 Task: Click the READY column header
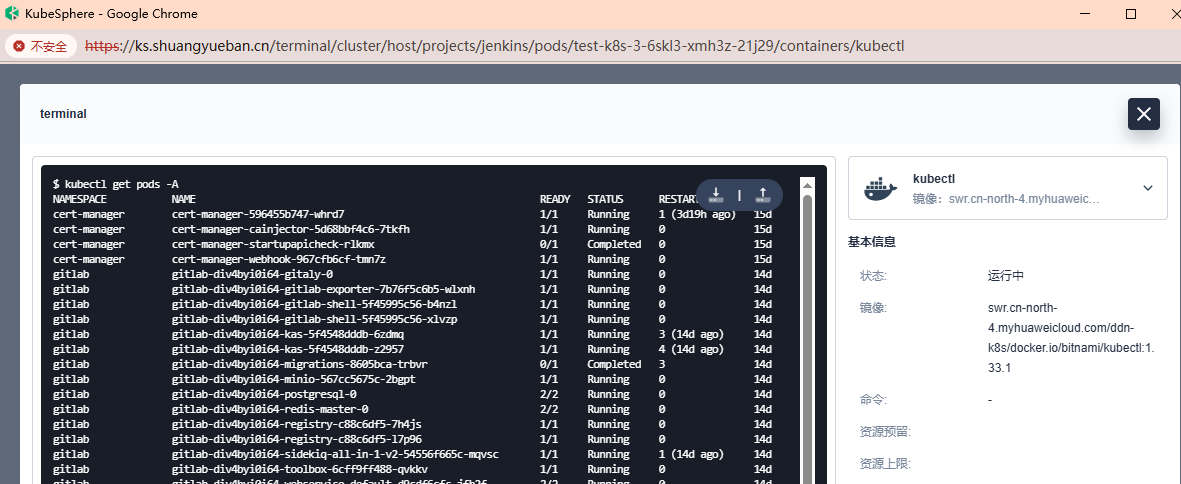tap(555, 199)
